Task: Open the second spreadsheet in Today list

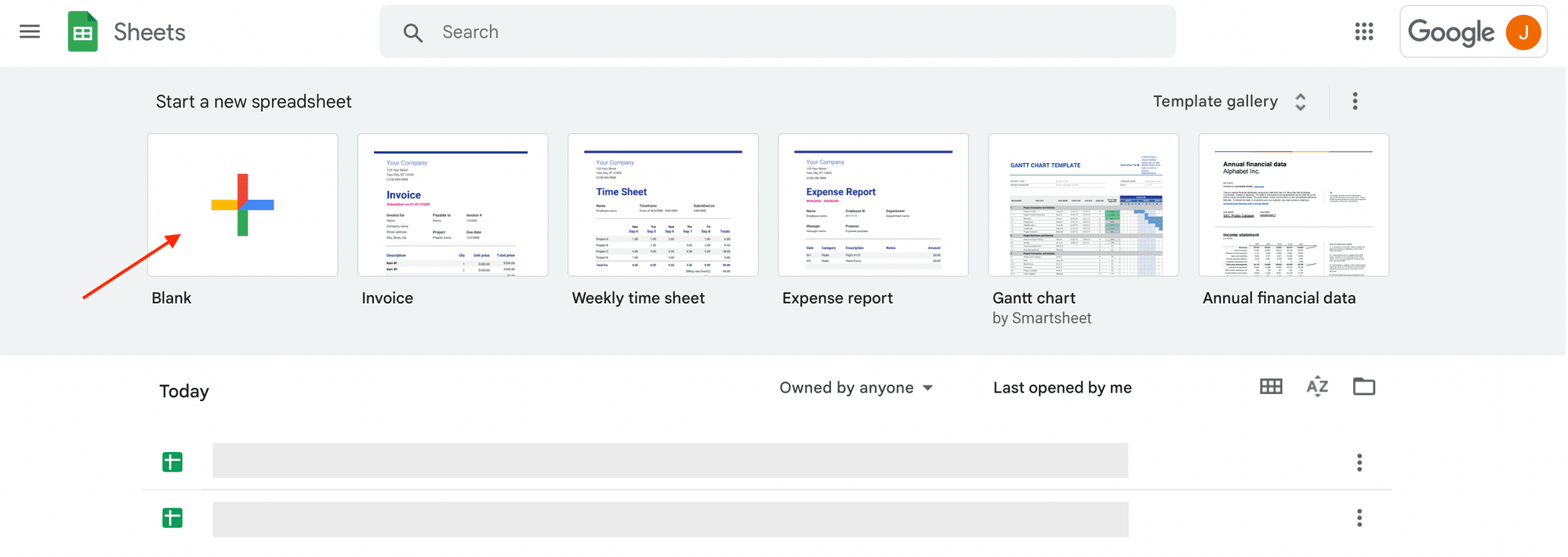Action: pyautogui.click(x=670, y=519)
